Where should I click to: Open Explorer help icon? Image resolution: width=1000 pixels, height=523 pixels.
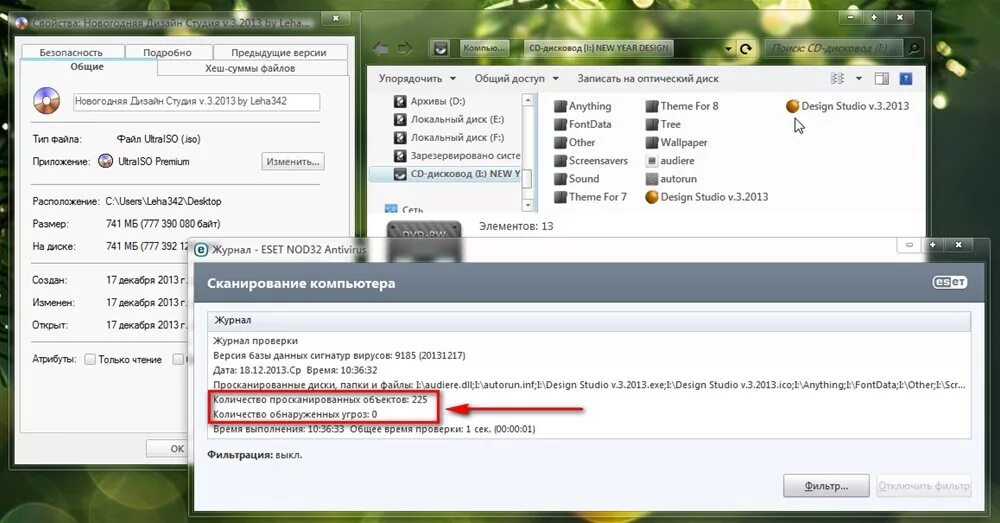(x=906, y=78)
